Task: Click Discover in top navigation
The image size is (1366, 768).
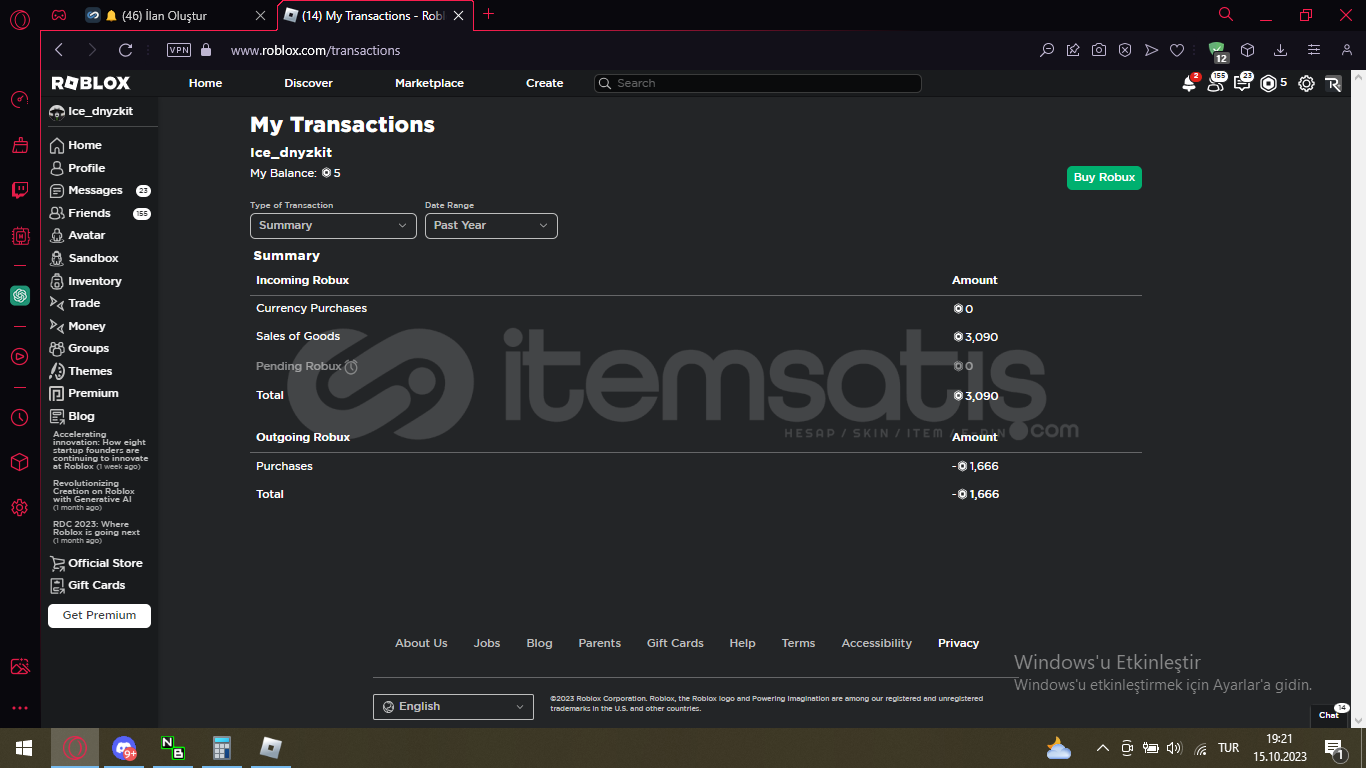Action: (308, 83)
